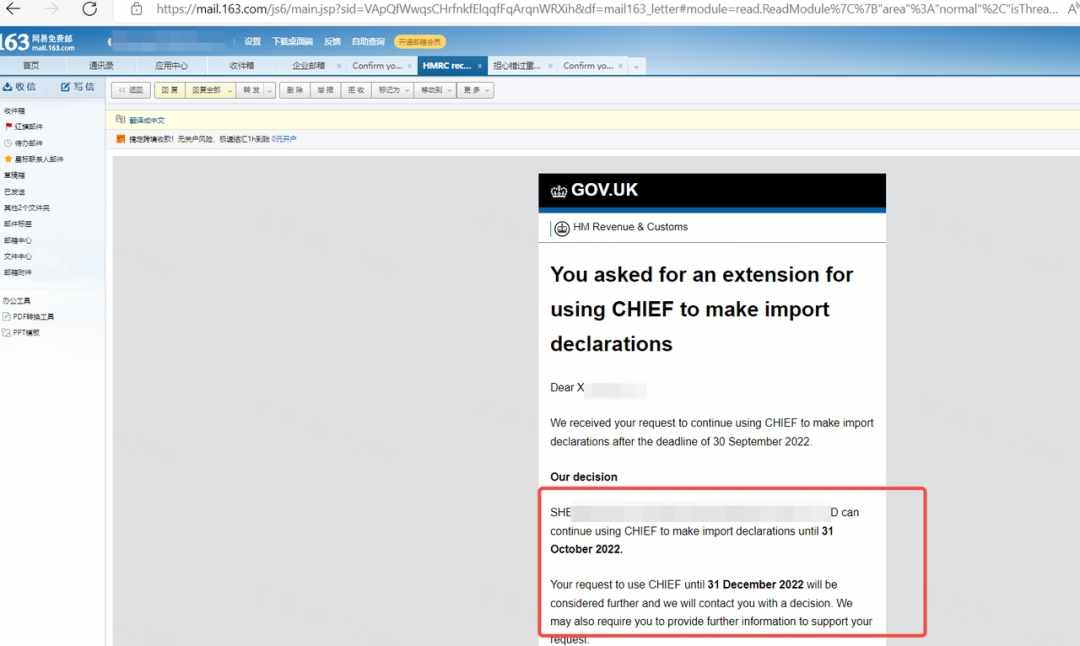Click the site info lock icon in address bar

[136, 9]
